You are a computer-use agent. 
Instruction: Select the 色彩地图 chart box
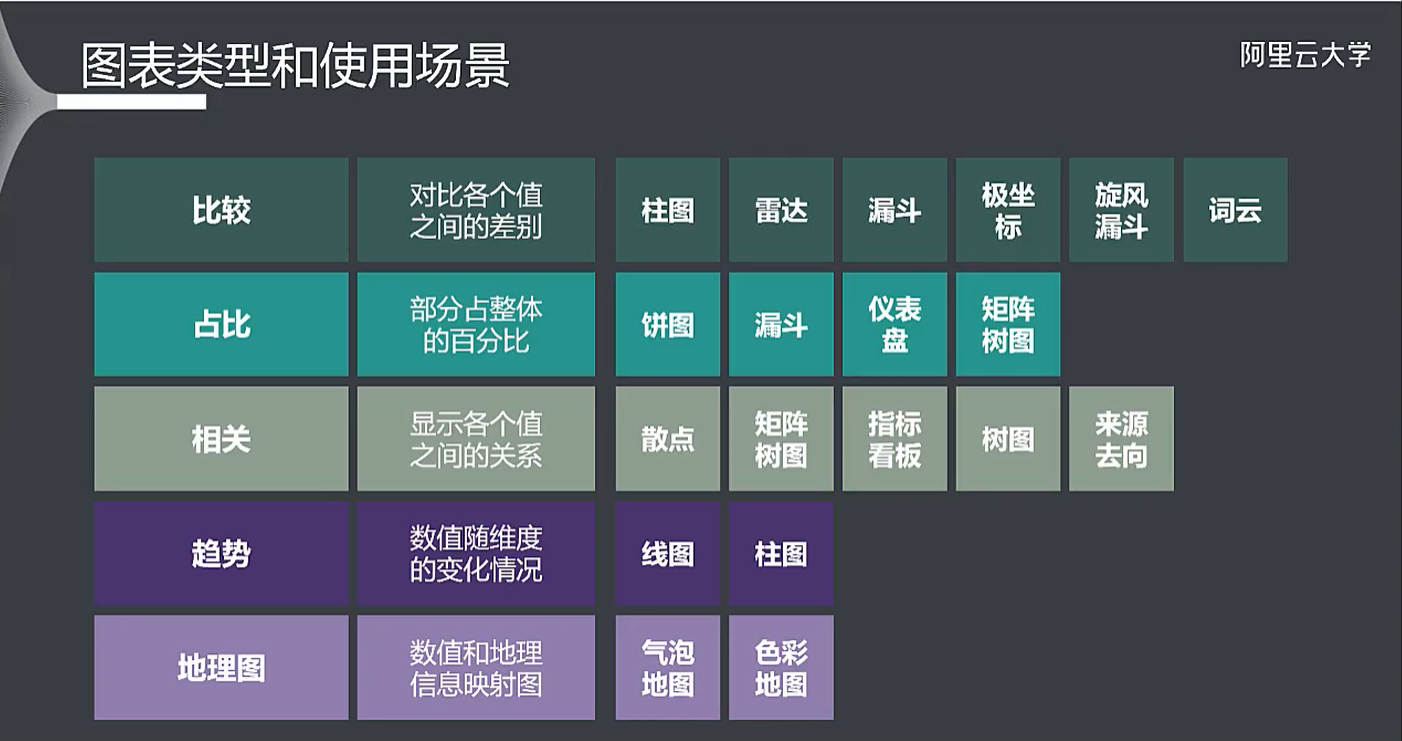[781, 668]
